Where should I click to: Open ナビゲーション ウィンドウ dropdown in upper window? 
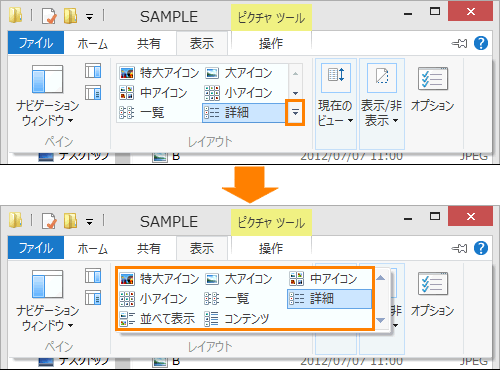point(47,95)
